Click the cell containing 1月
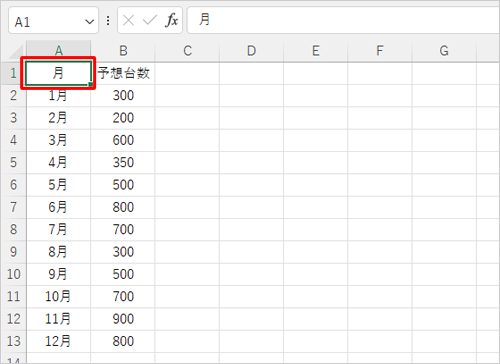Screen dimensions: 500x364 (x=58, y=96)
